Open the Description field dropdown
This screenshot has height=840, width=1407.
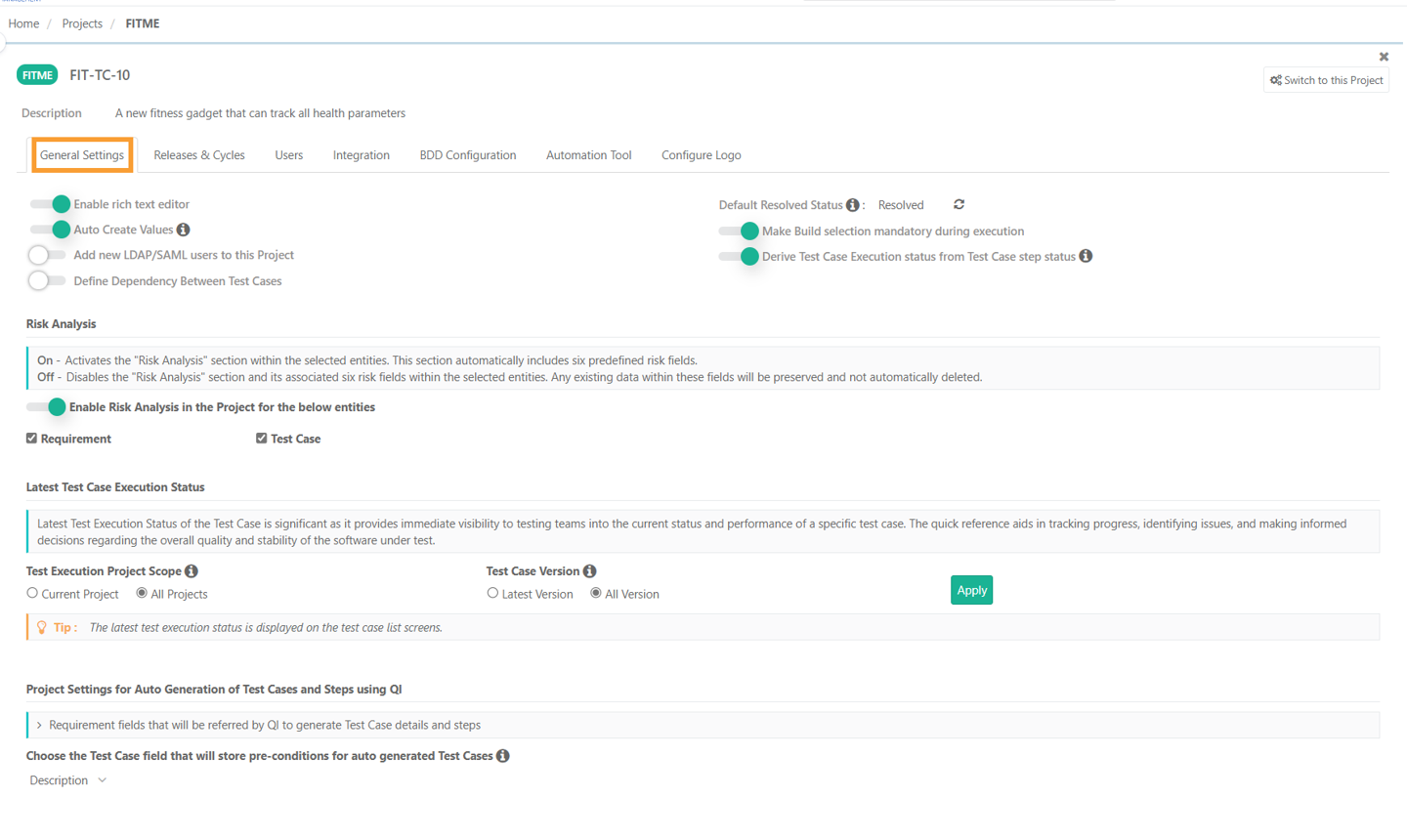point(68,780)
